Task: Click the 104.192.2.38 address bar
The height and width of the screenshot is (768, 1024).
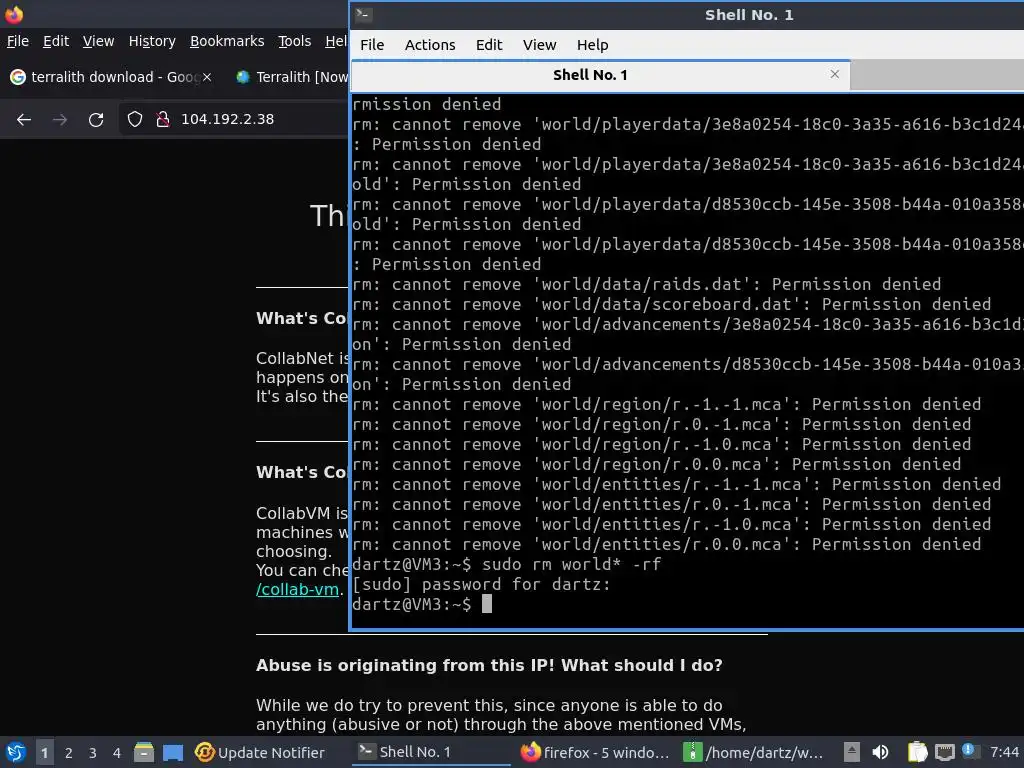Action: (227, 120)
